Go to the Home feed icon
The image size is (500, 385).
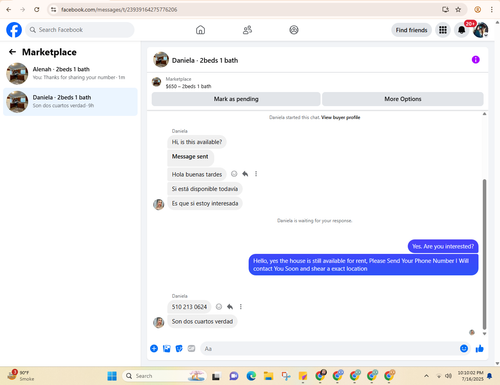point(200,30)
